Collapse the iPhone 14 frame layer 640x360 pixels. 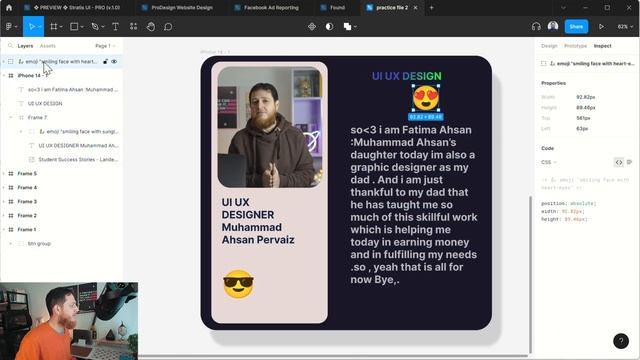[4, 76]
